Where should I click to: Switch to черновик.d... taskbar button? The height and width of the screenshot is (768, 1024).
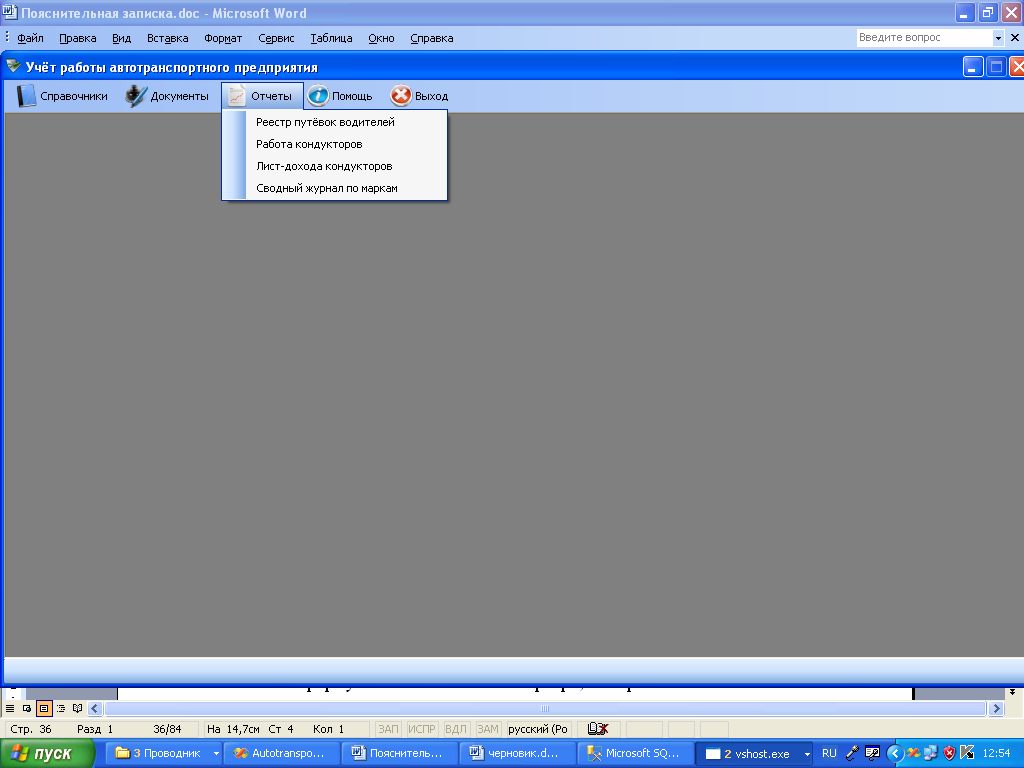pos(517,753)
